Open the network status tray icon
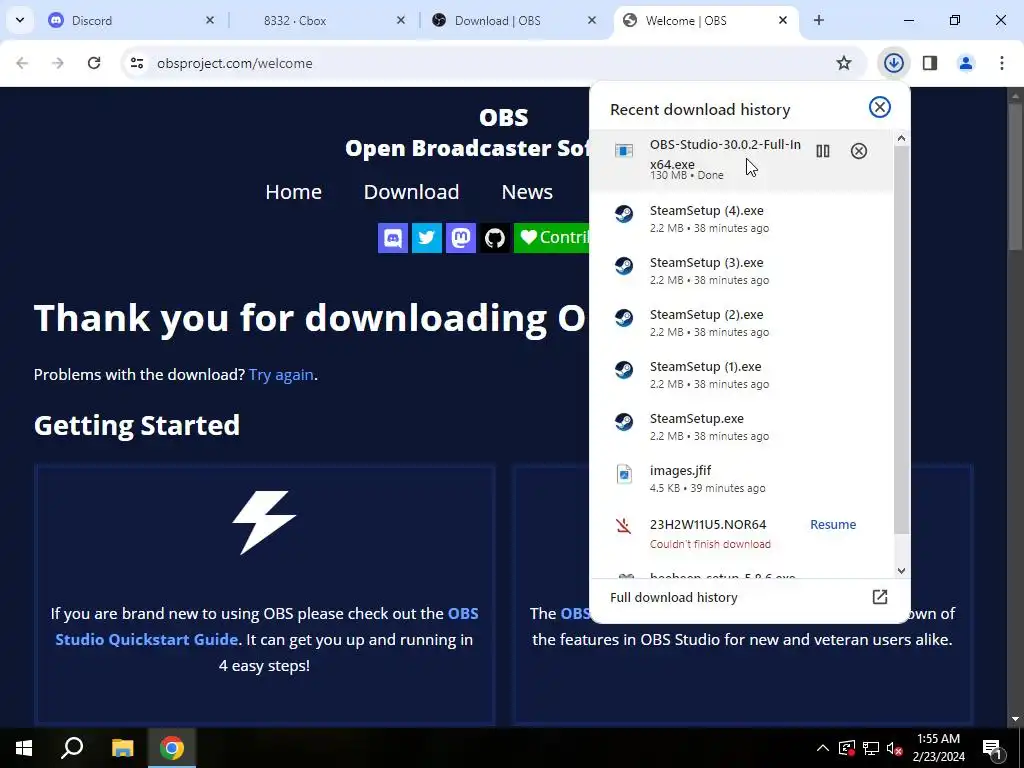The height and width of the screenshot is (768, 1024). tap(871, 748)
